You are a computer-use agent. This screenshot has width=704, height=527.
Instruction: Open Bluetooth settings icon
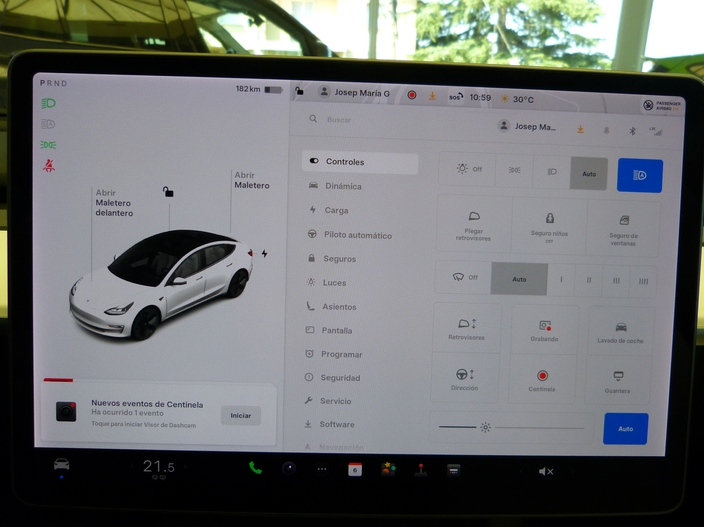(x=632, y=131)
